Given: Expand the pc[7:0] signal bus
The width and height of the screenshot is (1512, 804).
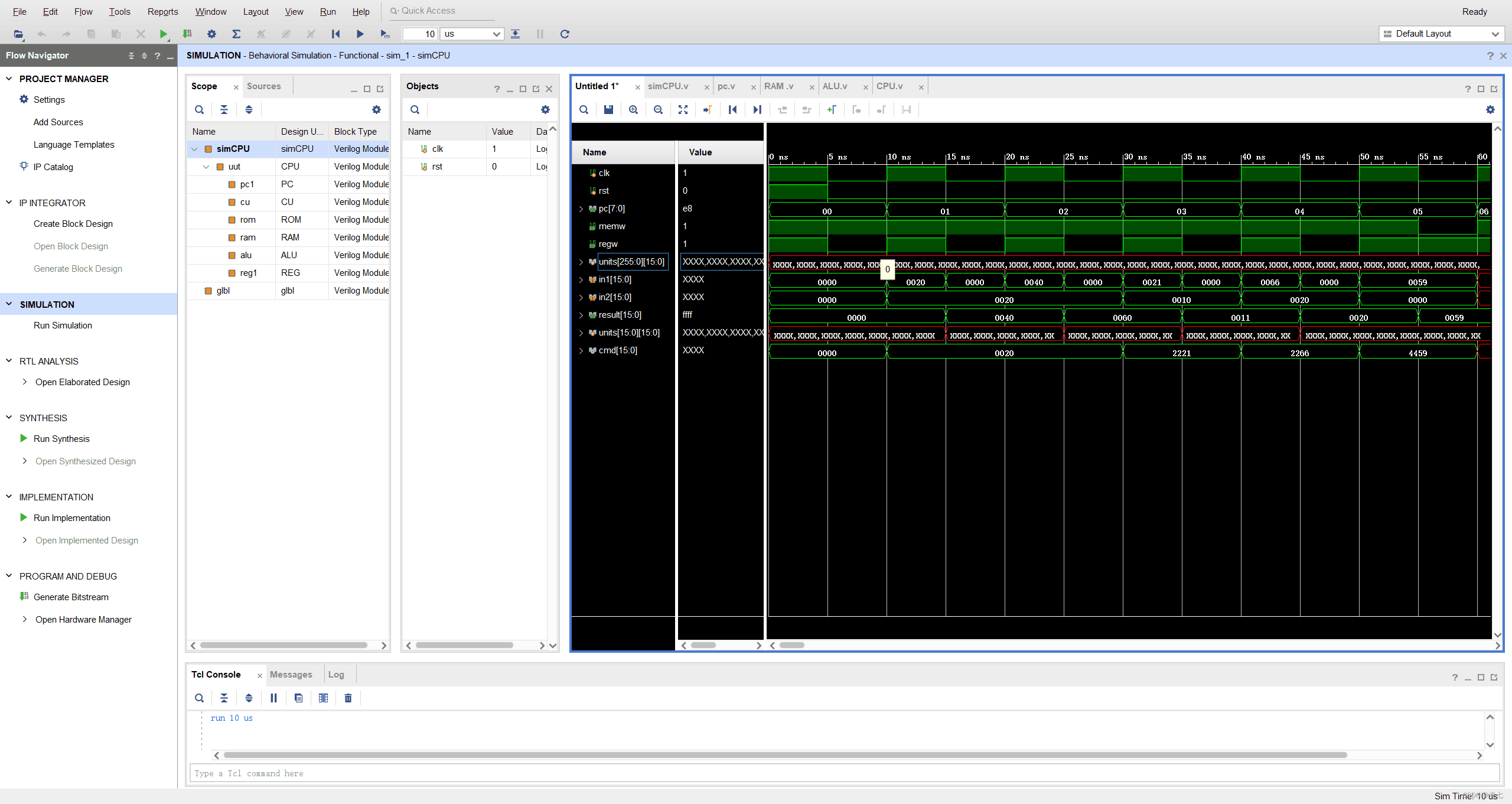Looking at the screenshot, I should tap(581, 209).
